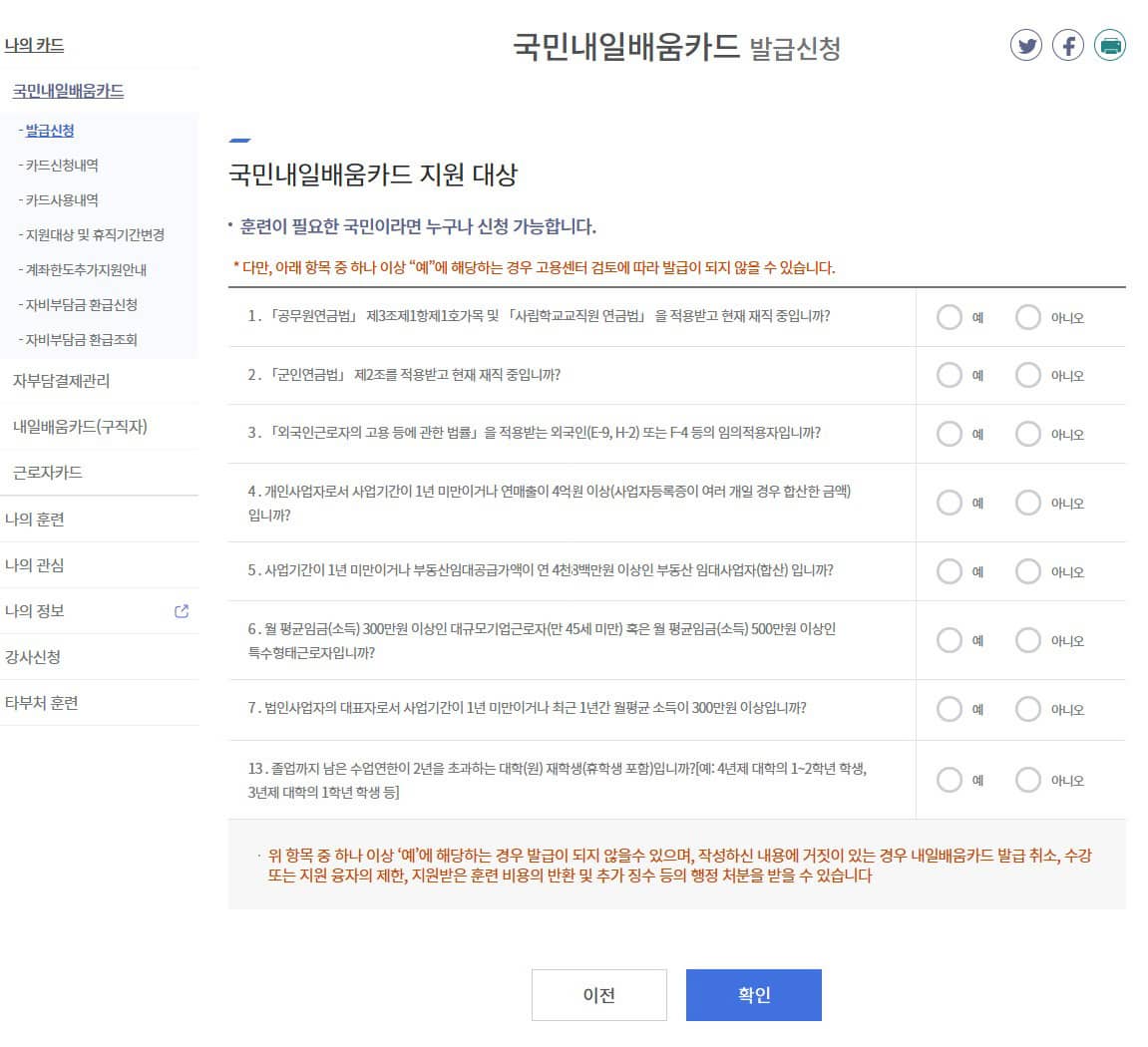Select 아니오 for question 2 about 군인연금법
This screenshot has height=1047, width=1148.
click(x=1027, y=375)
